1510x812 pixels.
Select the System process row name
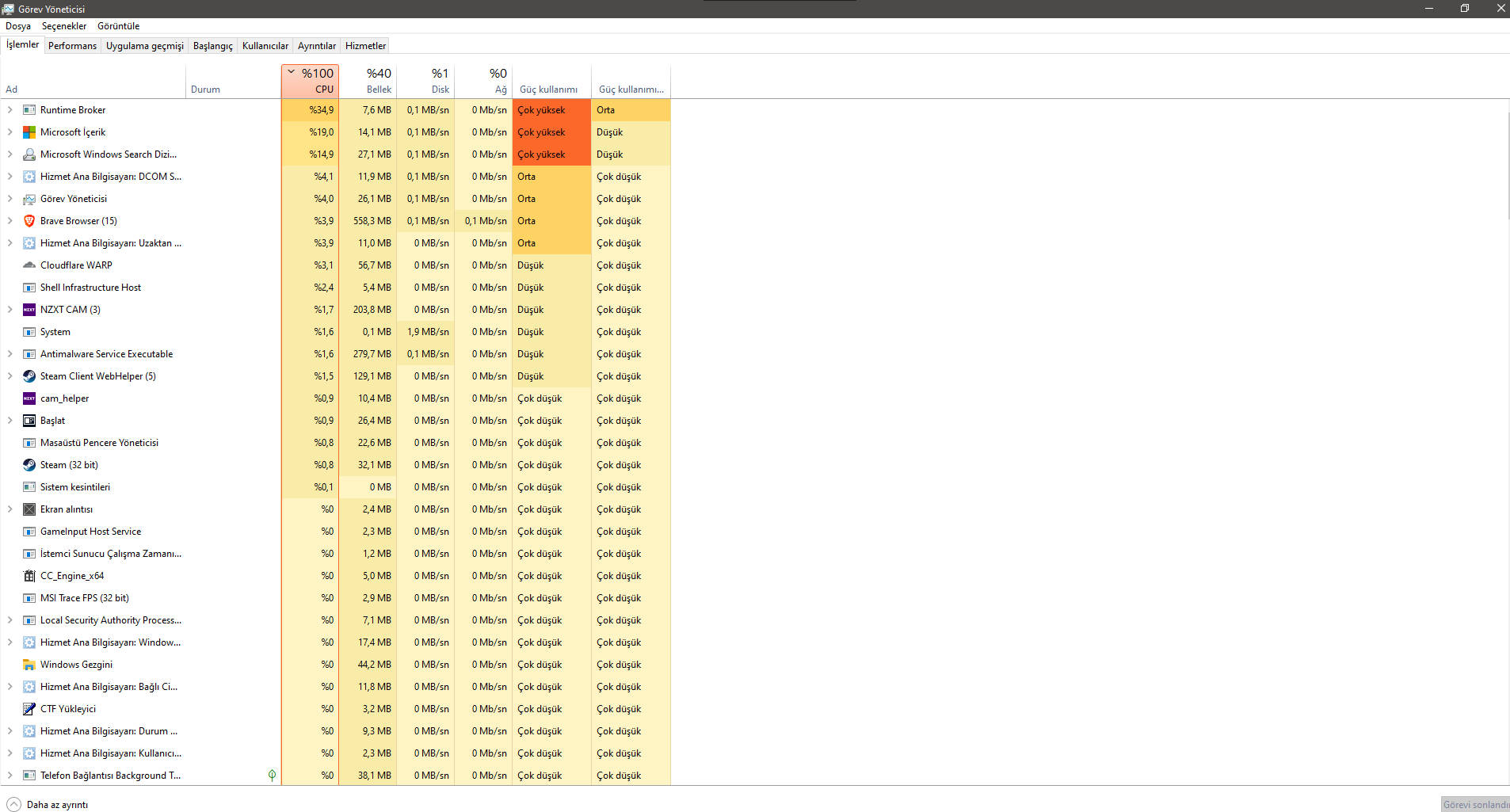click(55, 332)
